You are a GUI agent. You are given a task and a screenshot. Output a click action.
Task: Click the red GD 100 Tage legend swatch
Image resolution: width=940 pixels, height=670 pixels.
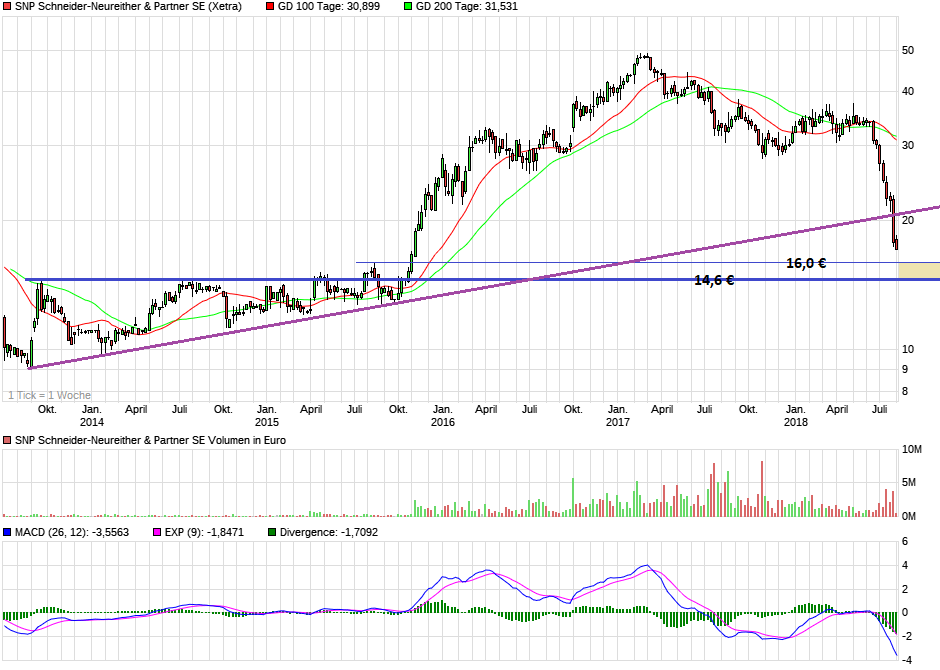point(270,7)
